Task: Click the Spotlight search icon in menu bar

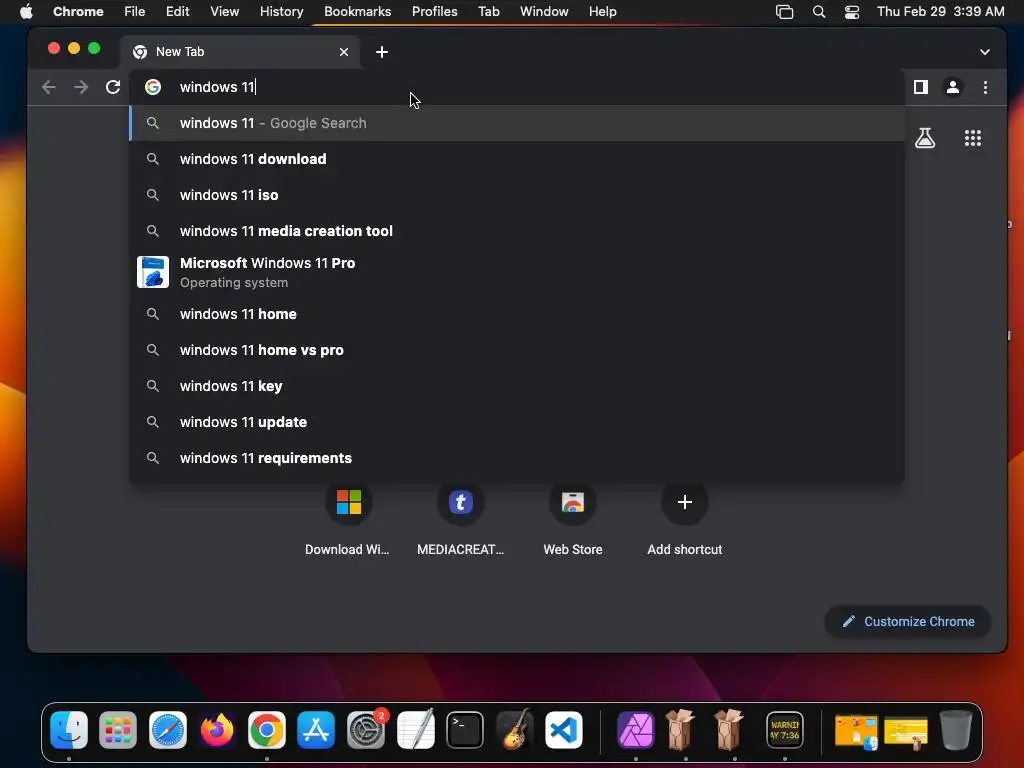Action: point(819,12)
